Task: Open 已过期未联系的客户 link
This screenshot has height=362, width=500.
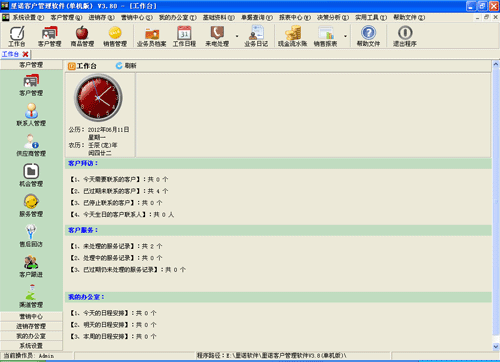Action: click(x=119, y=191)
